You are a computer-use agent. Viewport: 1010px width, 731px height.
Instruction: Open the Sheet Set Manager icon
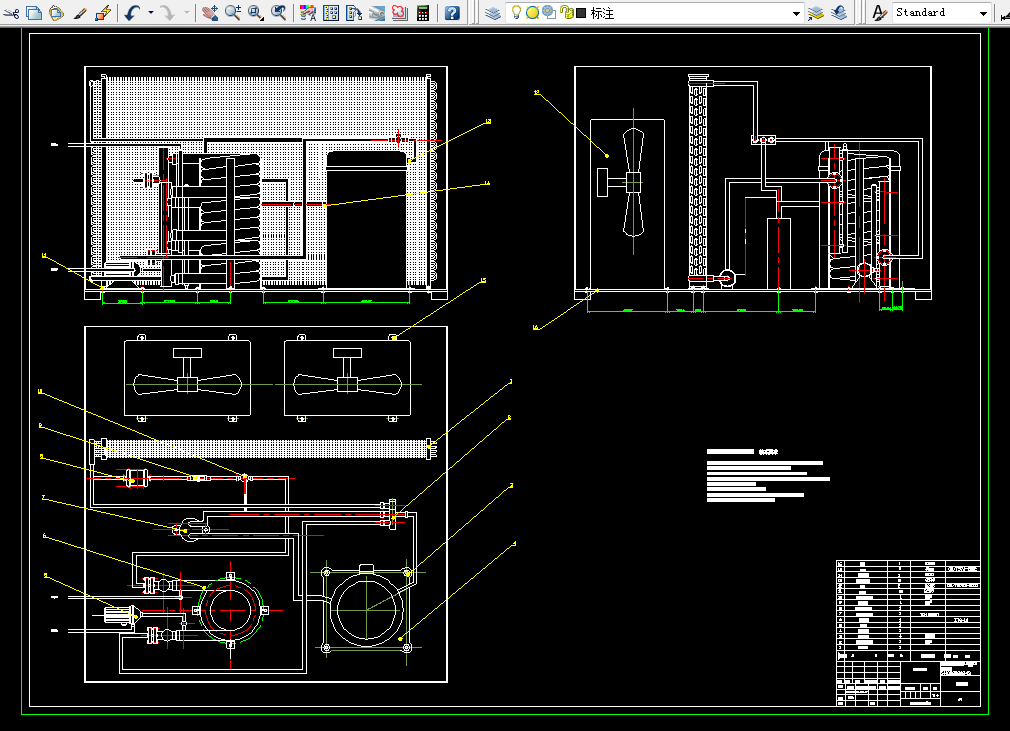point(377,12)
